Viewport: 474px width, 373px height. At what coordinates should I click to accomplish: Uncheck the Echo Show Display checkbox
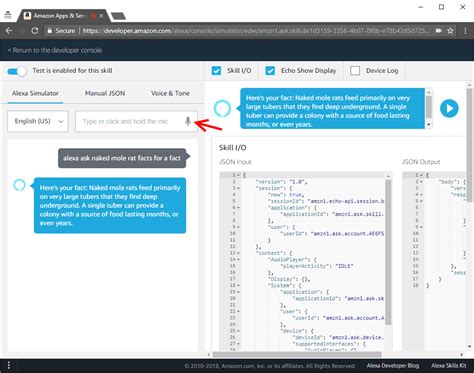tap(270, 71)
